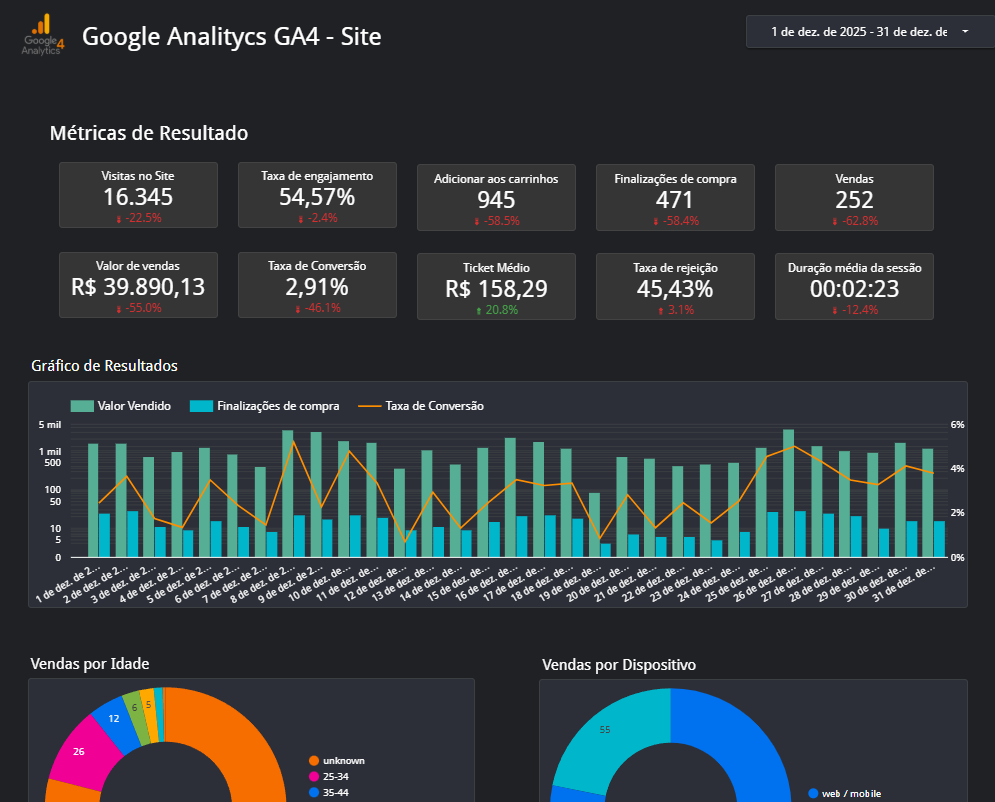Click the Métricas de Resultado heading
Screen dimensions: 995x802
(x=148, y=133)
